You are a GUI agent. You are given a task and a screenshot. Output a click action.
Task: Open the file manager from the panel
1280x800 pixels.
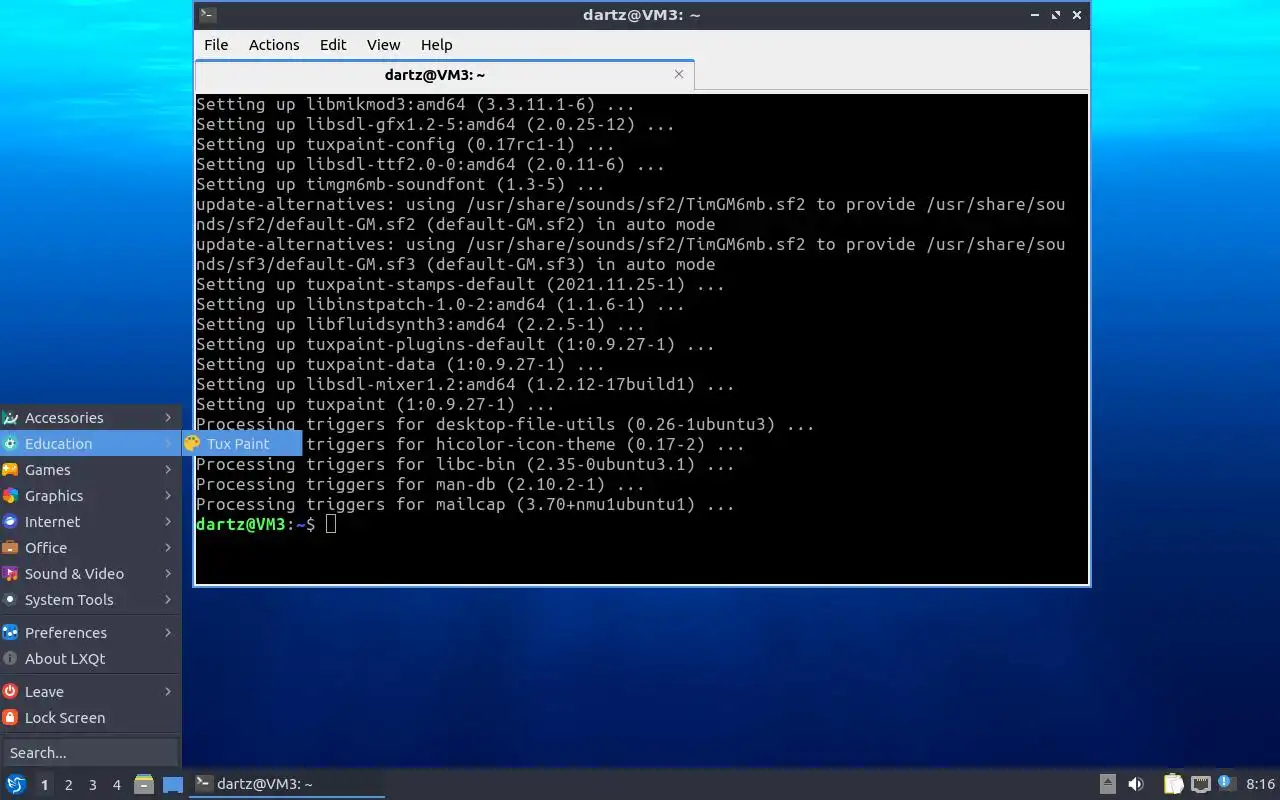point(144,784)
